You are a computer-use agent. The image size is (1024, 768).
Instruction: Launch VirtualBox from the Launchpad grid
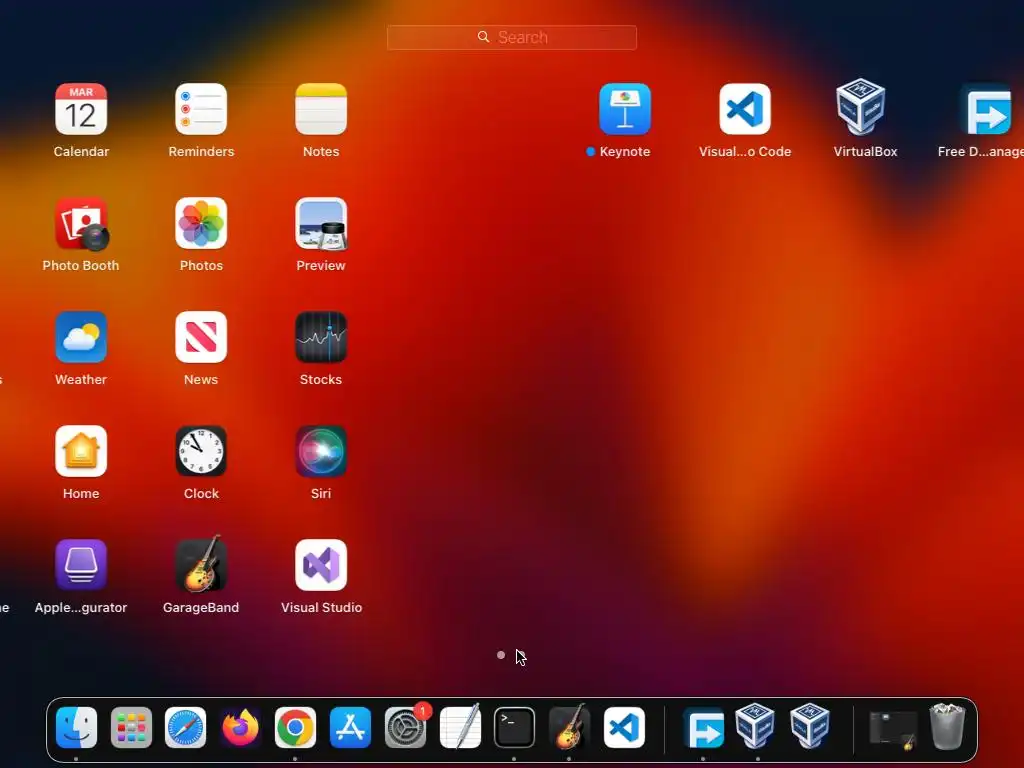[861, 107]
